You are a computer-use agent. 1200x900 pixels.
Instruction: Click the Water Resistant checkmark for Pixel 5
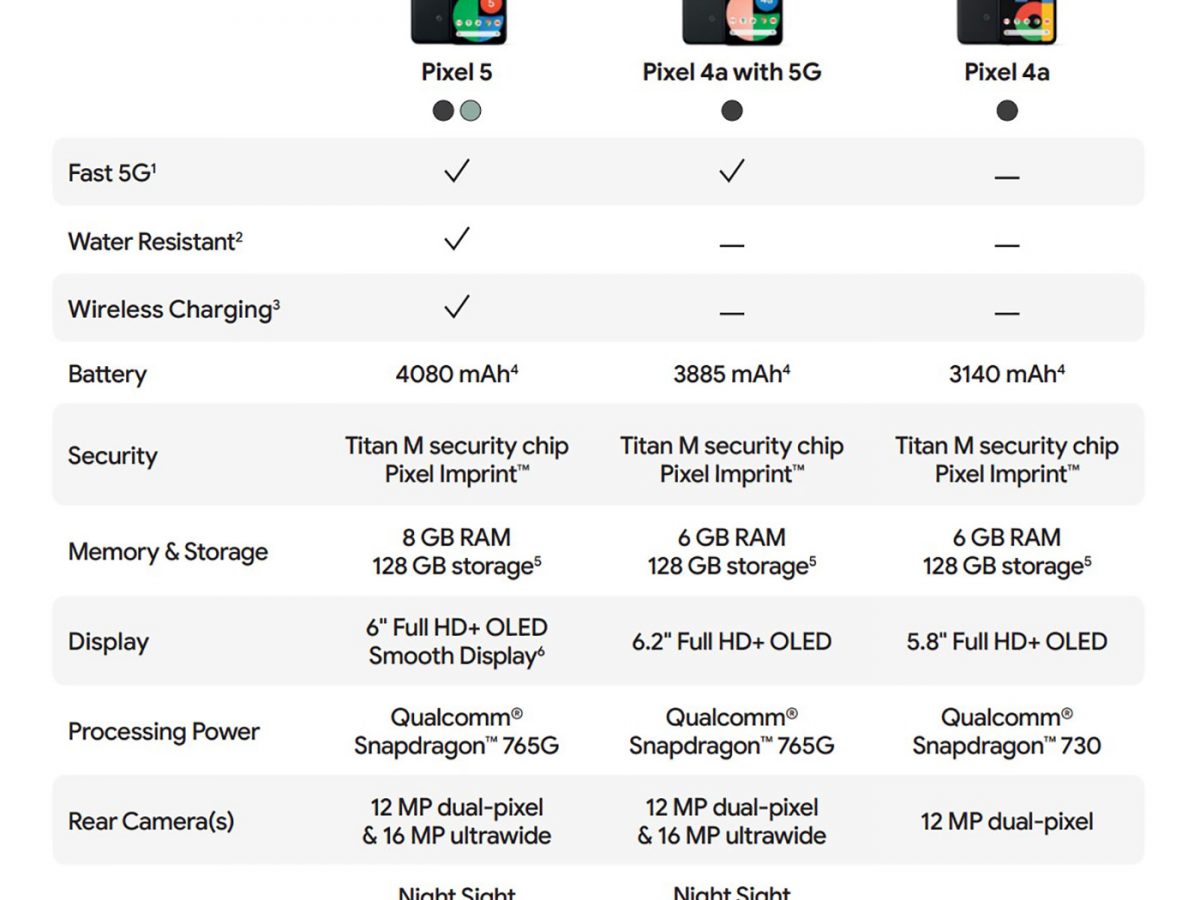457,239
